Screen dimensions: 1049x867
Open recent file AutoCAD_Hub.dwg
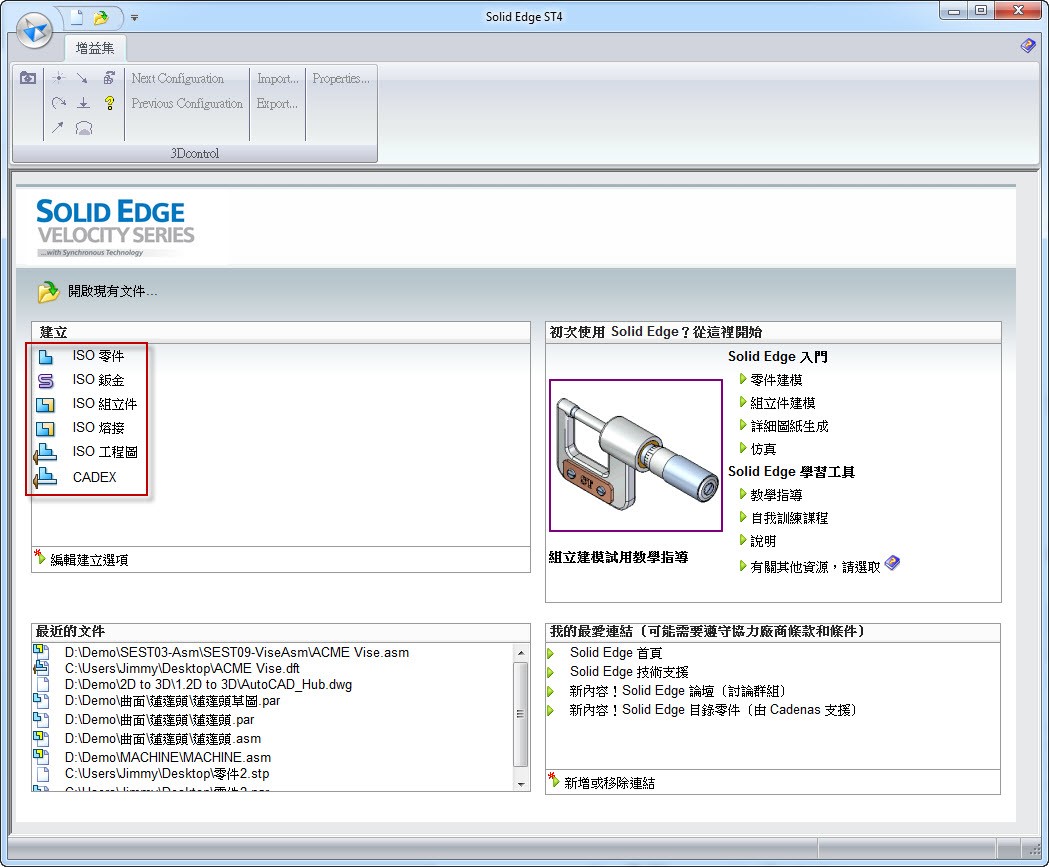click(208, 684)
